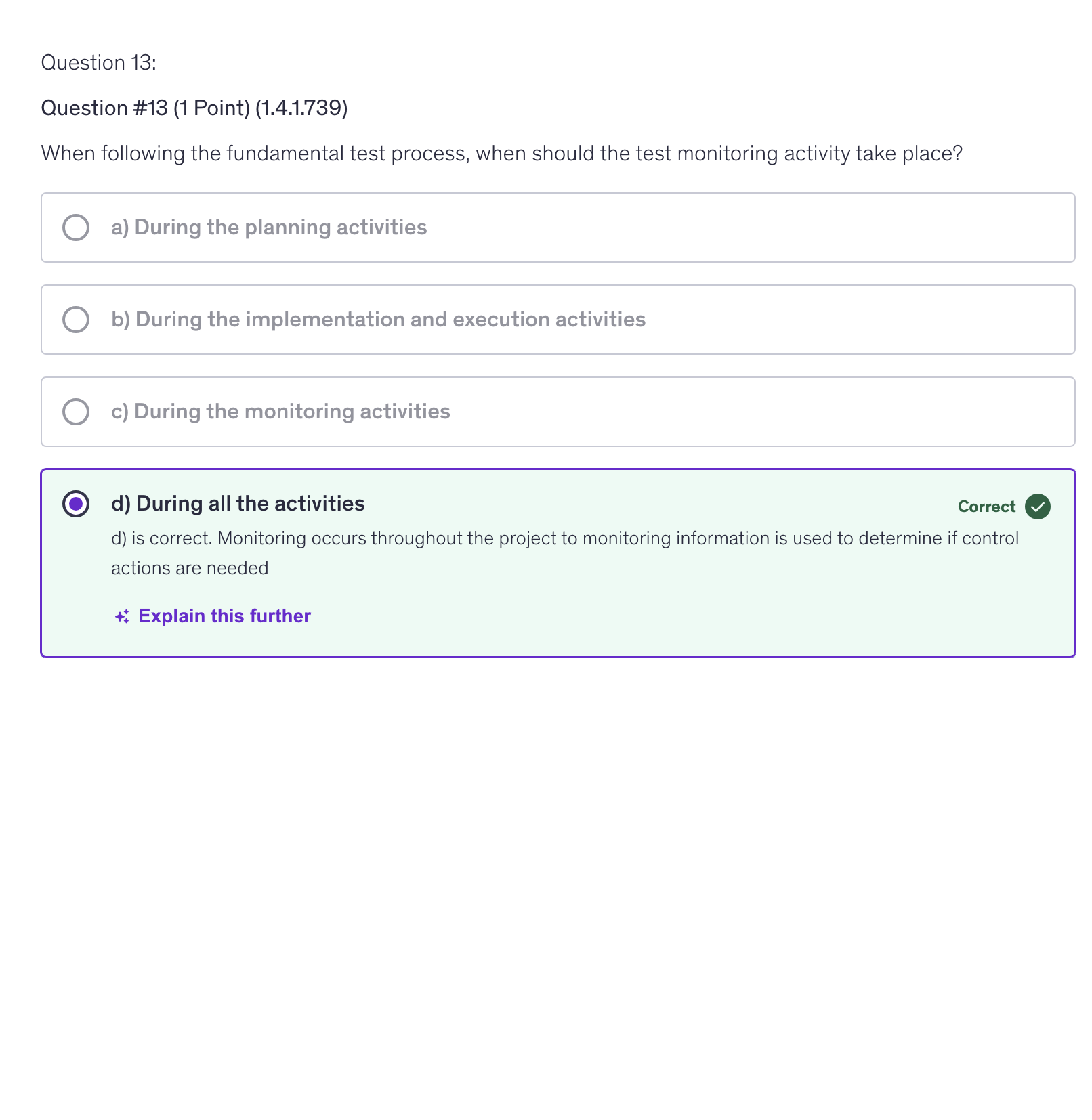This screenshot has height=1120, width=1092.
Task: Click the reference code (1.4.1.739)
Action: point(301,108)
